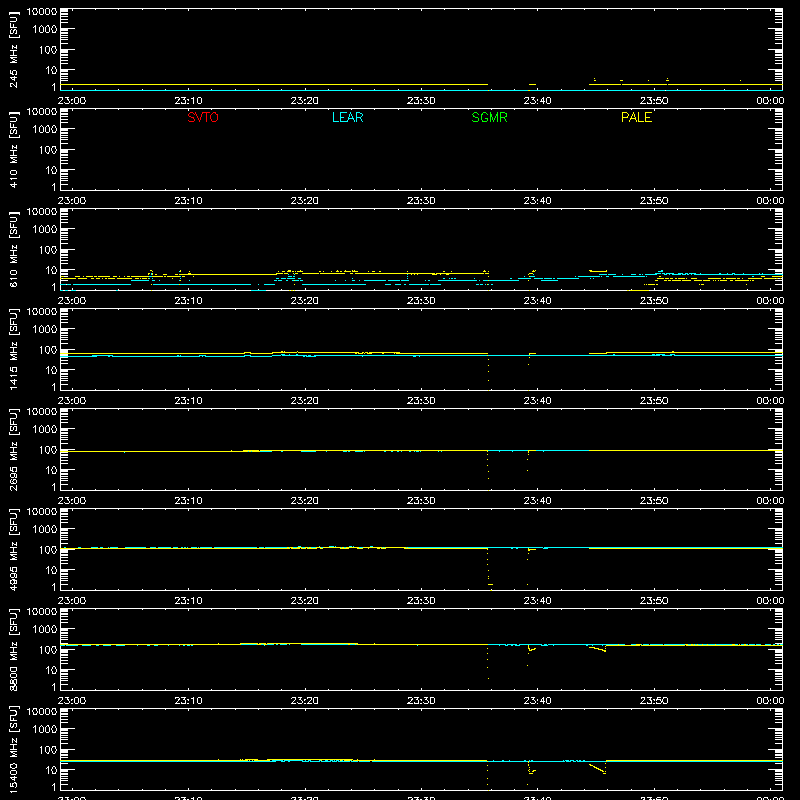Select the 4995 MHz [SFU] axis title
The height and width of the screenshot is (800, 800).
coord(14,550)
